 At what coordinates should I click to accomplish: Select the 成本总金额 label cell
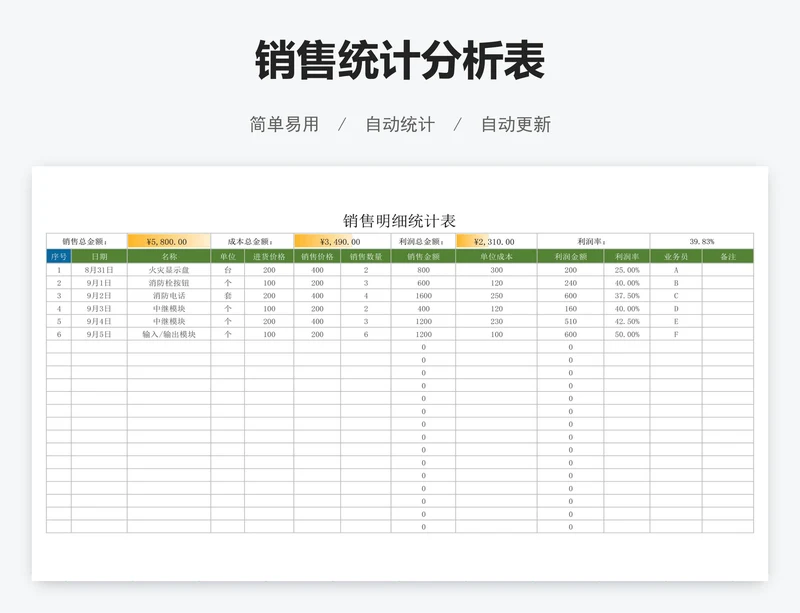[252, 241]
